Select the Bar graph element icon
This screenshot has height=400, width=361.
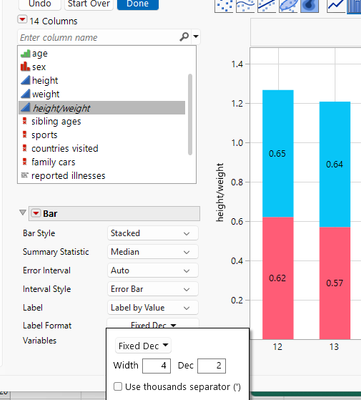[354, 6]
